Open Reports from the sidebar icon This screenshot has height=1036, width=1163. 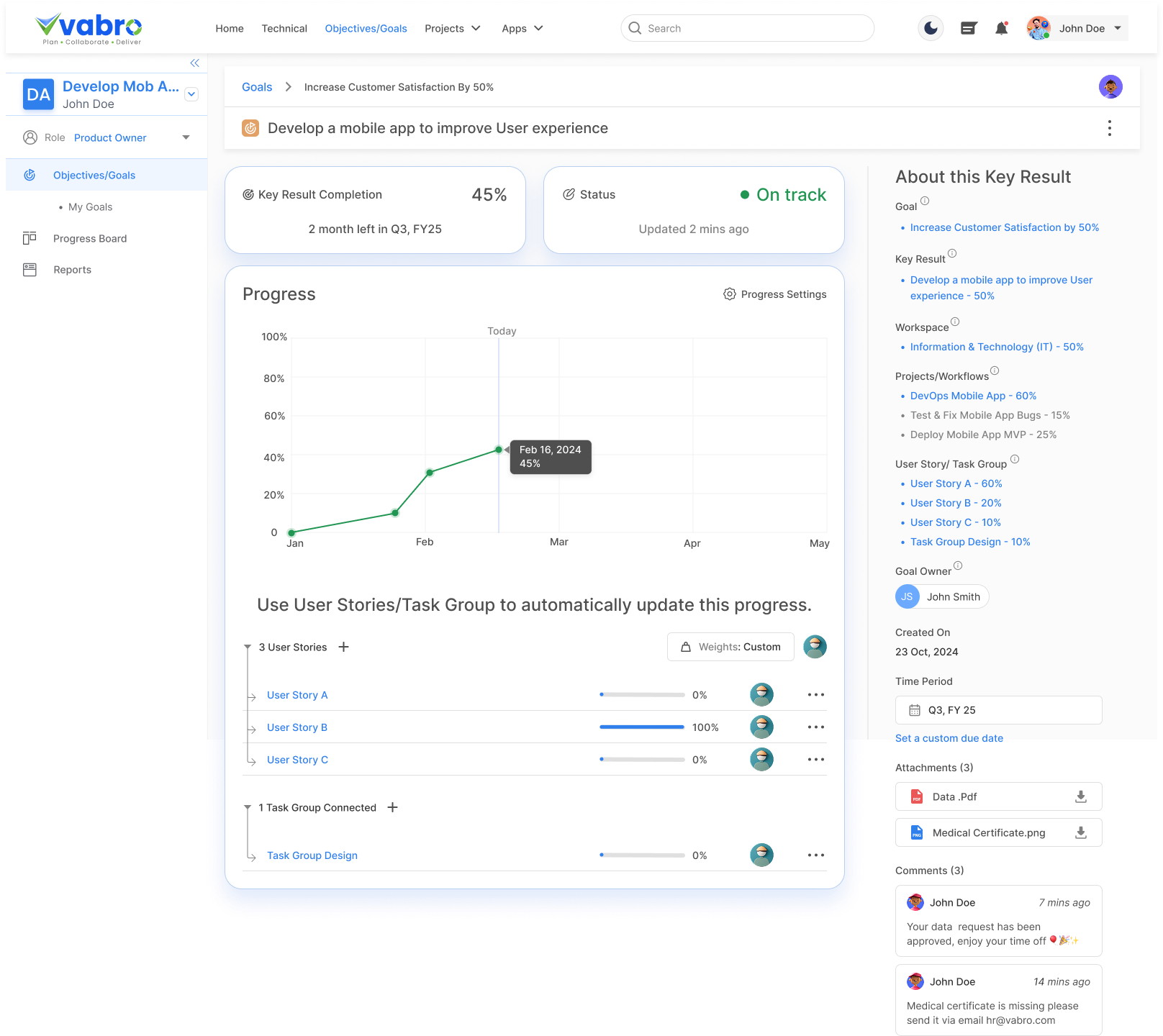30,269
